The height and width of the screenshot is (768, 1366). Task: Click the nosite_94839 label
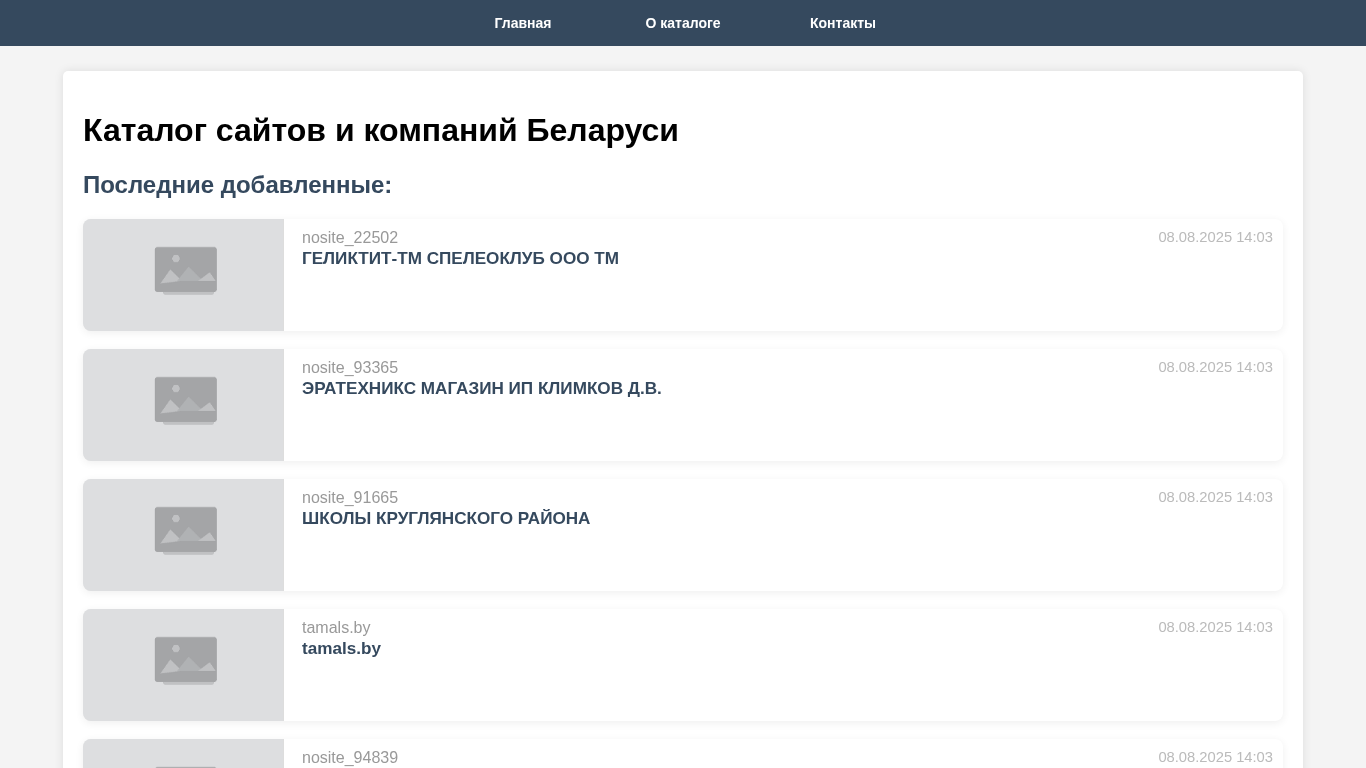tap(350, 758)
